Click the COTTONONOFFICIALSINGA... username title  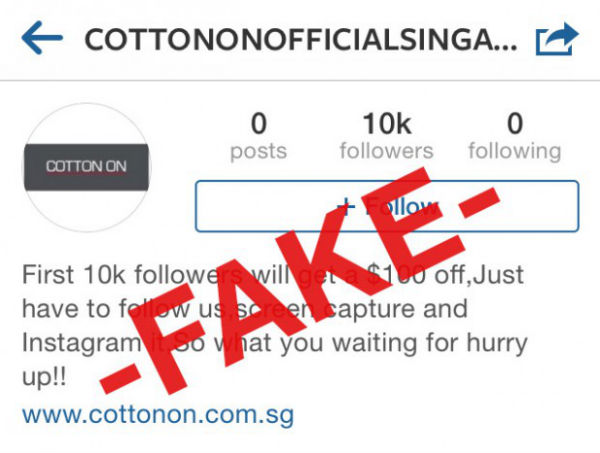tap(300, 40)
